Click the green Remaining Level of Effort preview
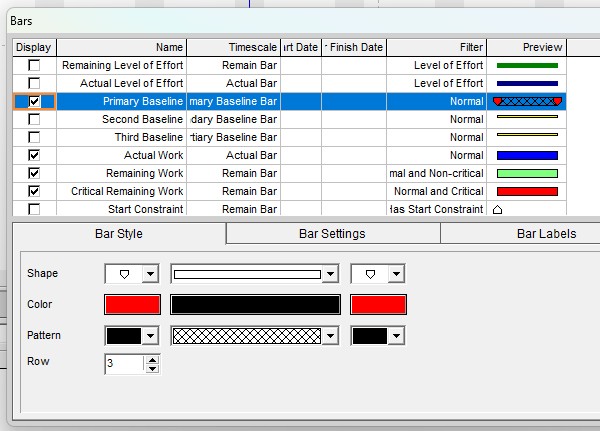600x431 pixels. point(527,65)
